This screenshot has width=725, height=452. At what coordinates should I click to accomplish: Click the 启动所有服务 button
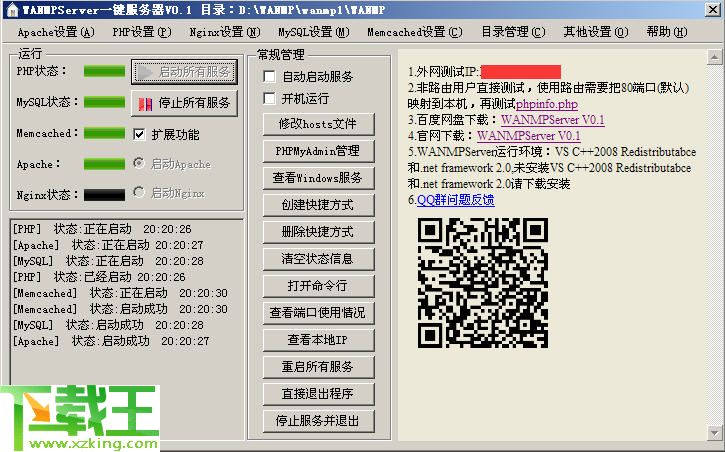tap(184, 72)
